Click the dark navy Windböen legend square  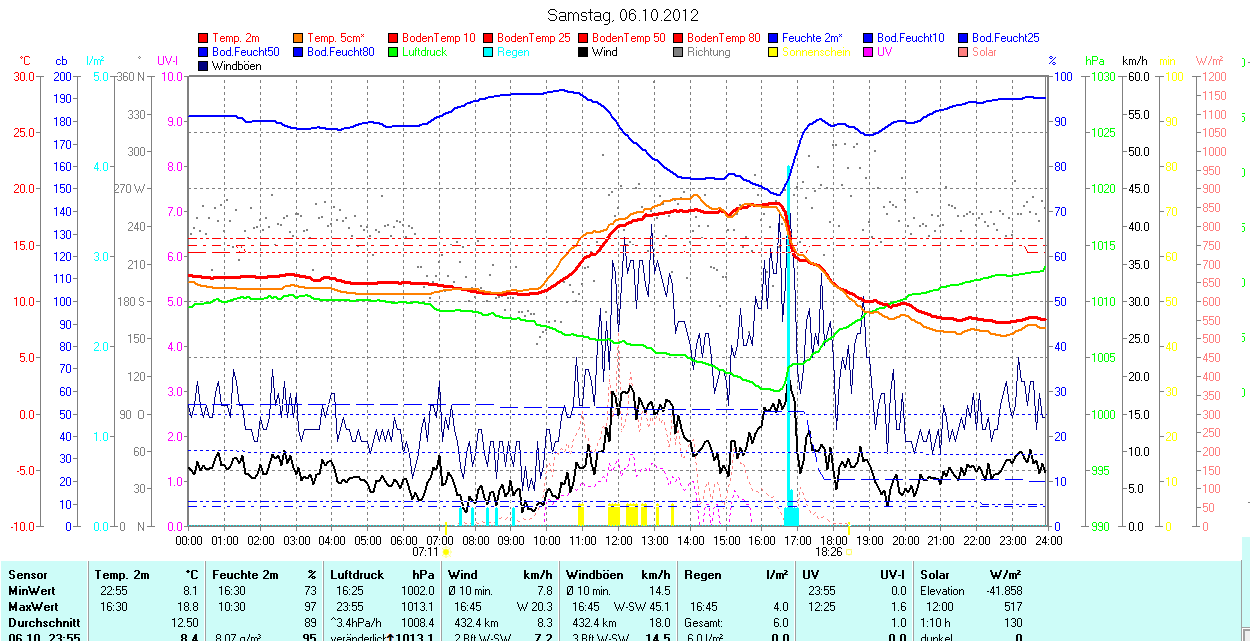click(x=204, y=66)
